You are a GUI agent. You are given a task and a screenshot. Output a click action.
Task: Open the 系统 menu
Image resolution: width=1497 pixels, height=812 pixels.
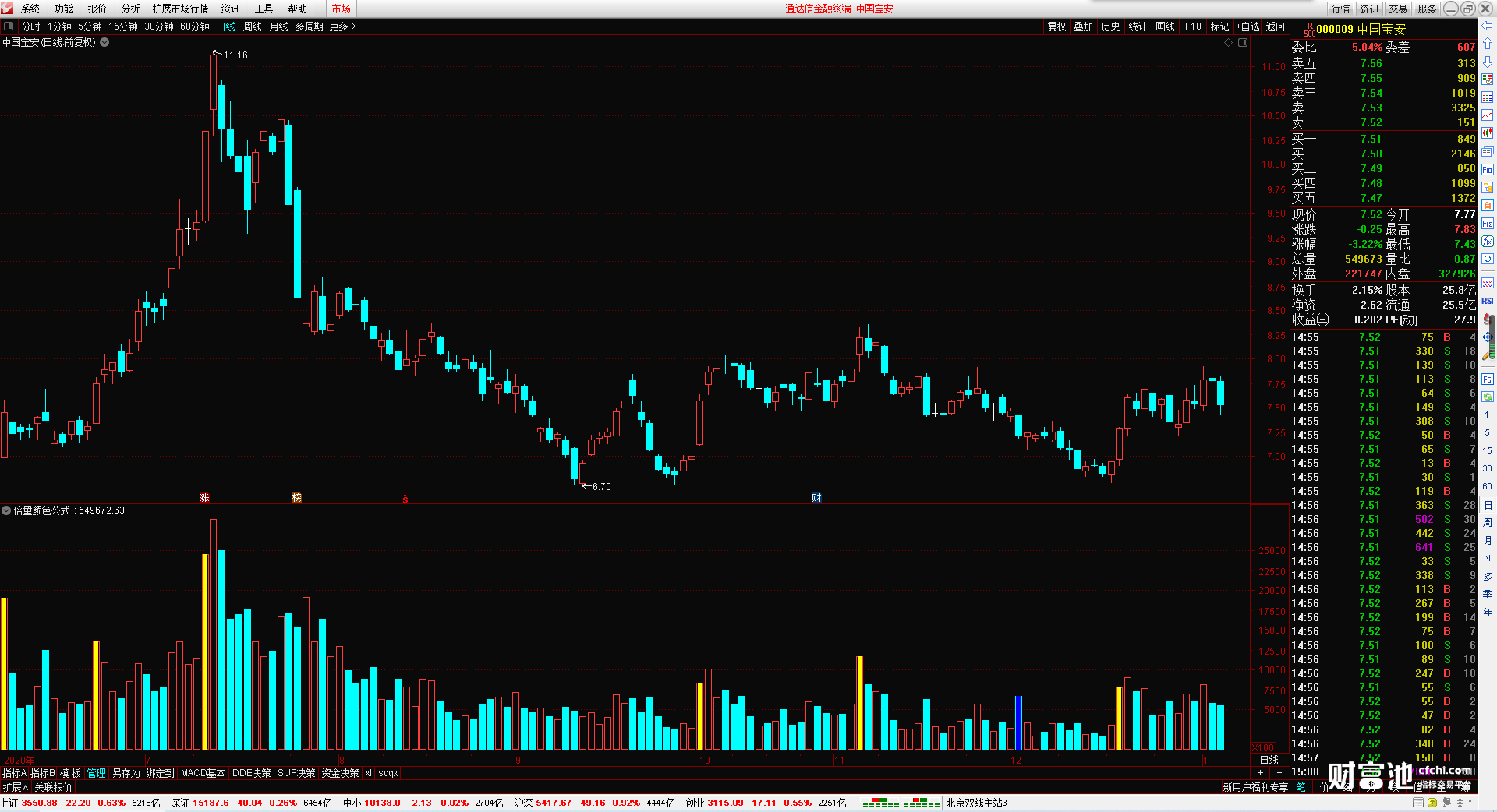click(x=30, y=9)
